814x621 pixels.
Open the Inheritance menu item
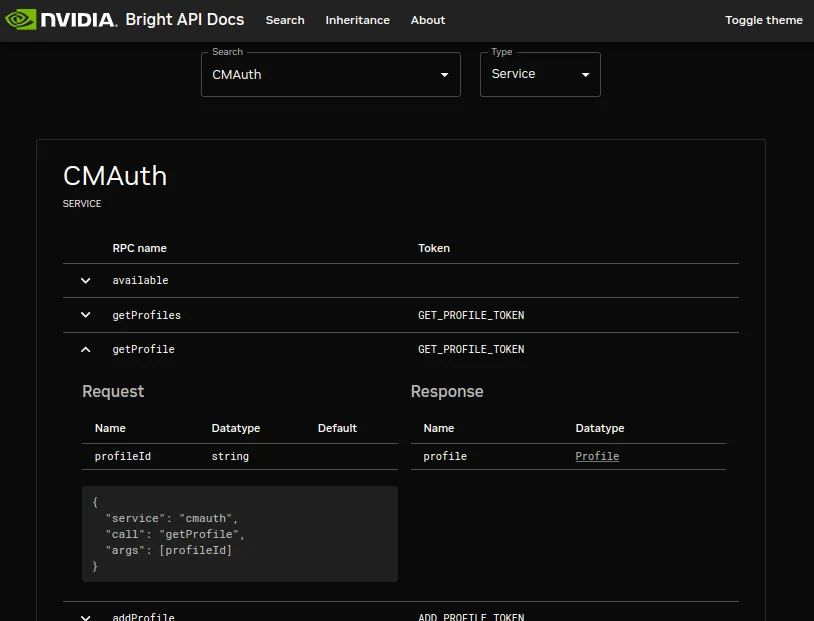(357, 20)
